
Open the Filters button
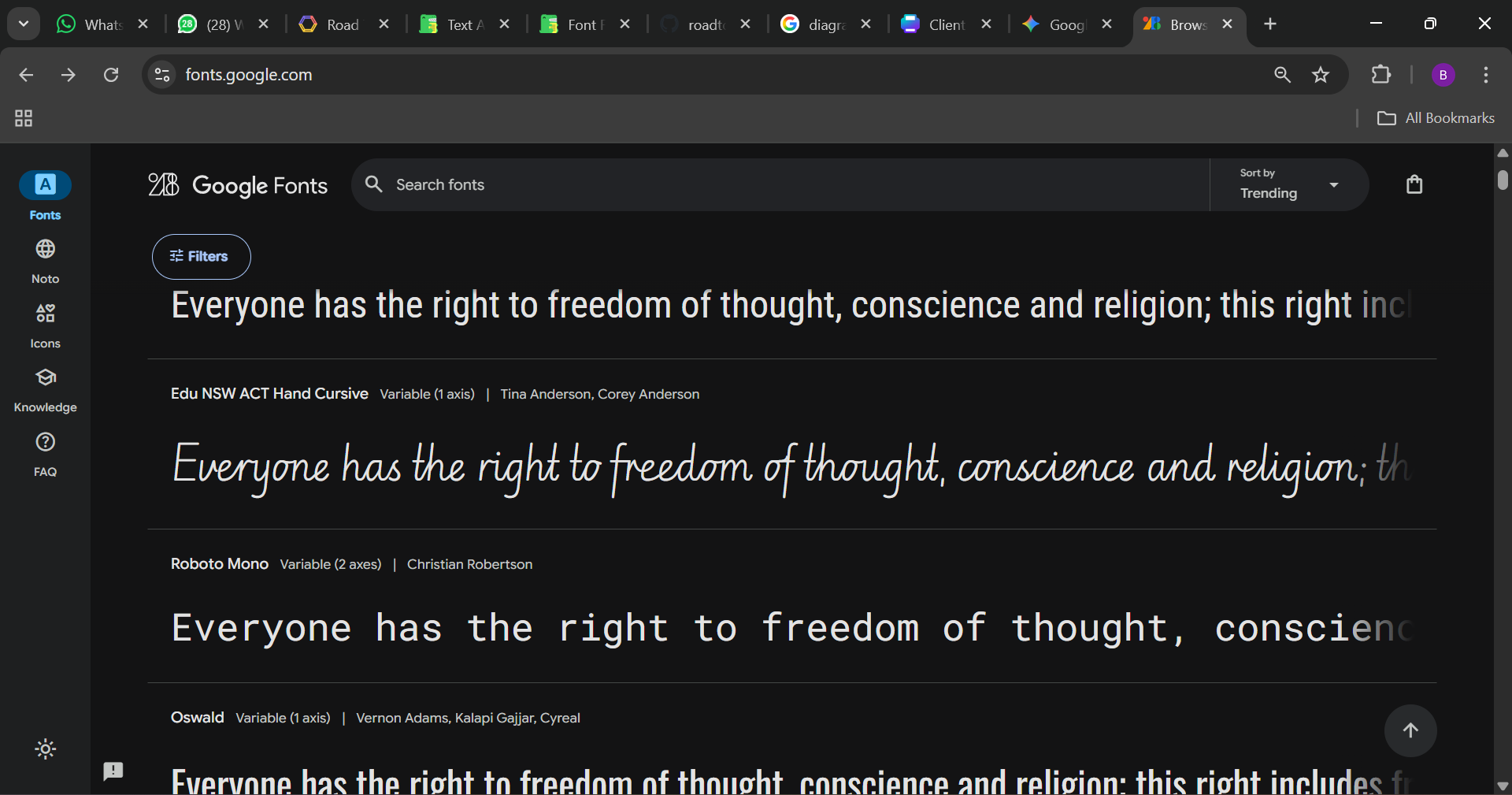click(x=201, y=256)
